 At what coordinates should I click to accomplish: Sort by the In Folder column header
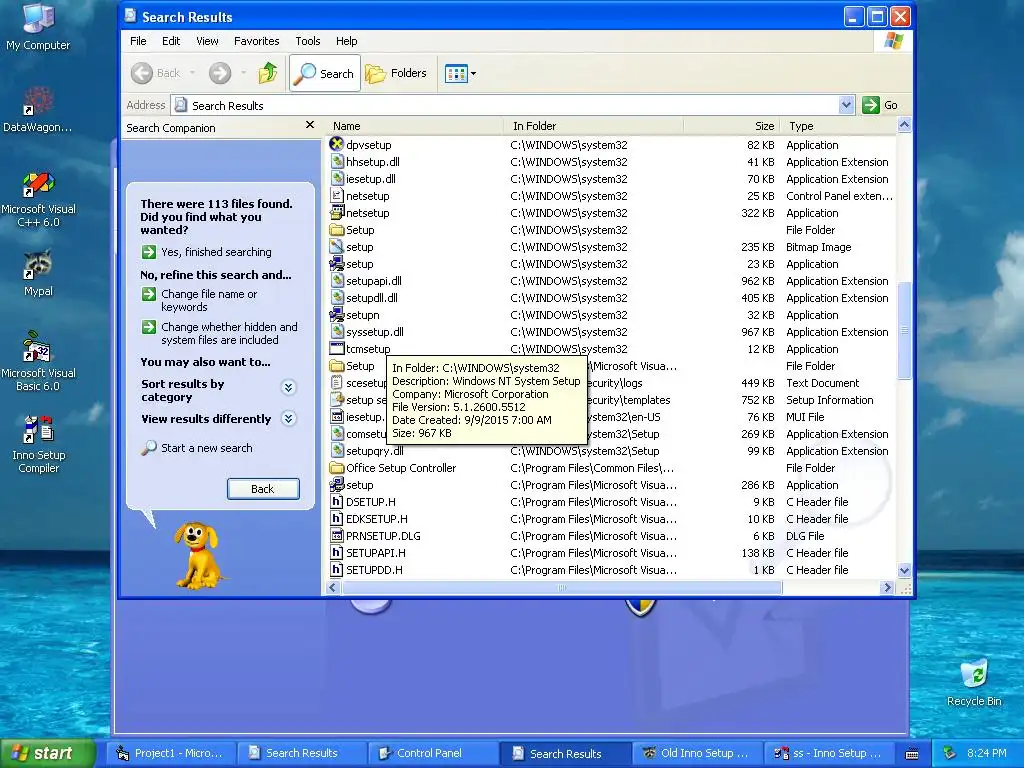593,126
